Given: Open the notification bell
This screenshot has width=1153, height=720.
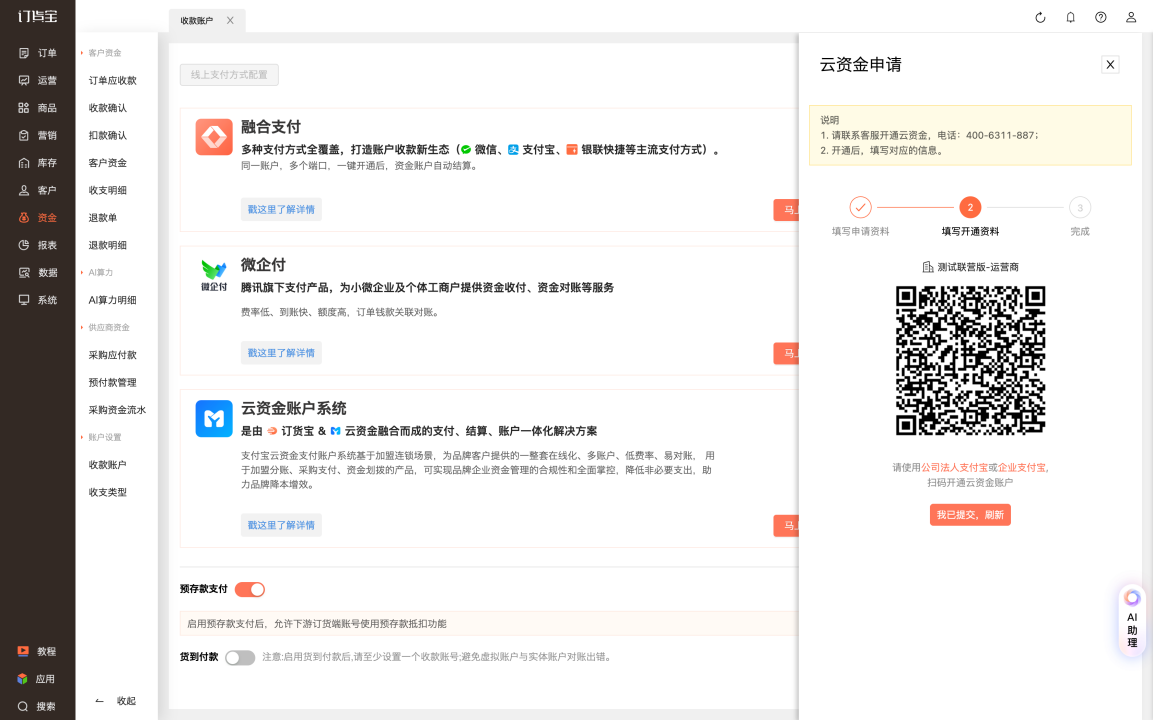Looking at the screenshot, I should (1071, 17).
